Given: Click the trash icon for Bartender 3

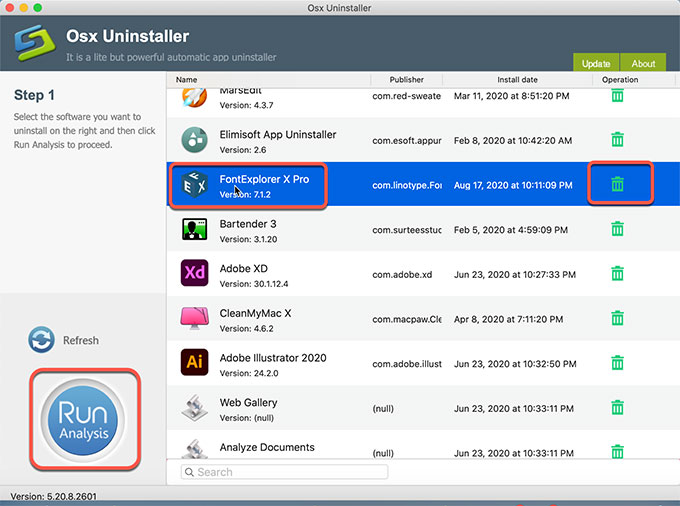Looking at the screenshot, I should tap(617, 229).
